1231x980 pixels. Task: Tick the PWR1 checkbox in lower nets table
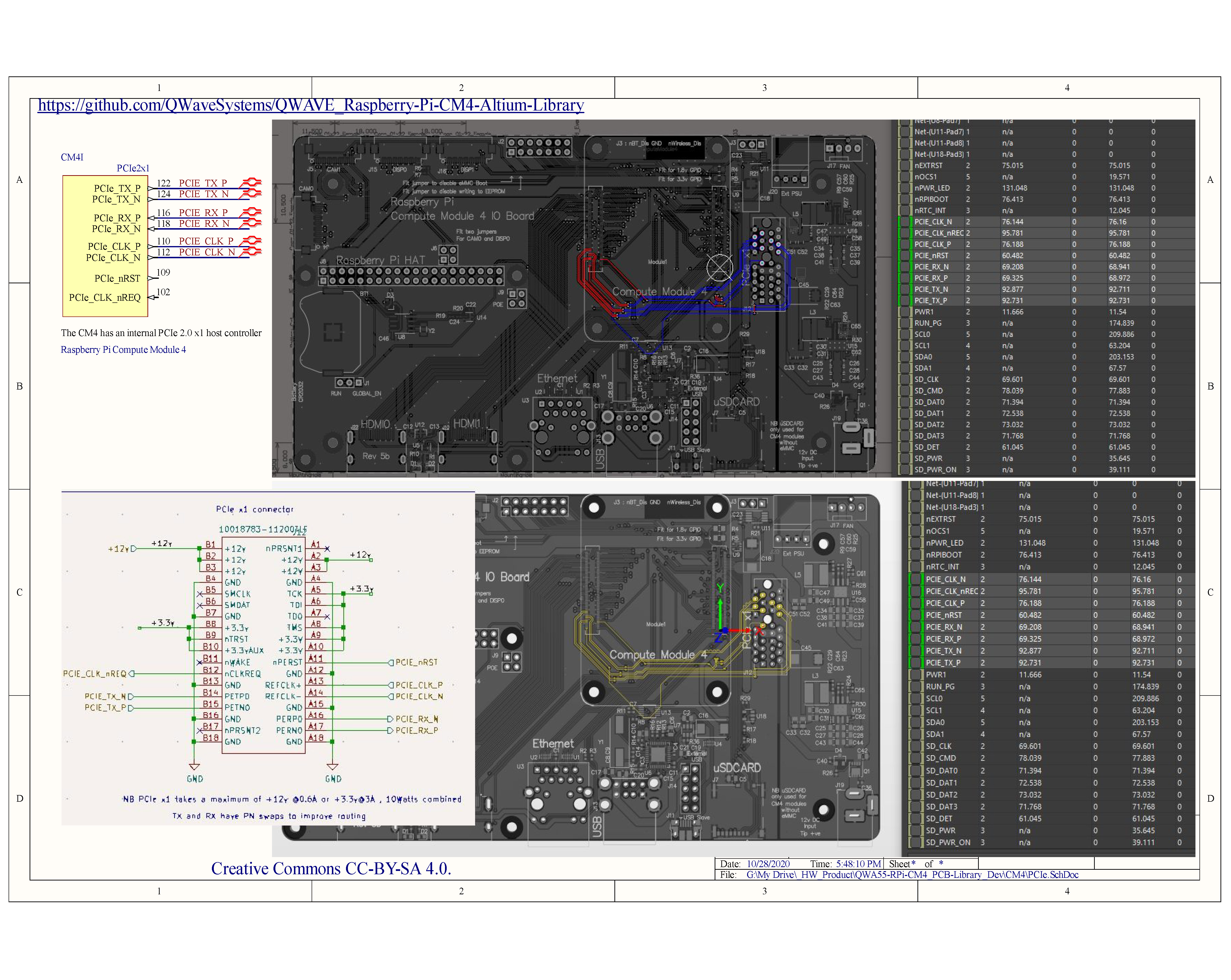(916, 675)
